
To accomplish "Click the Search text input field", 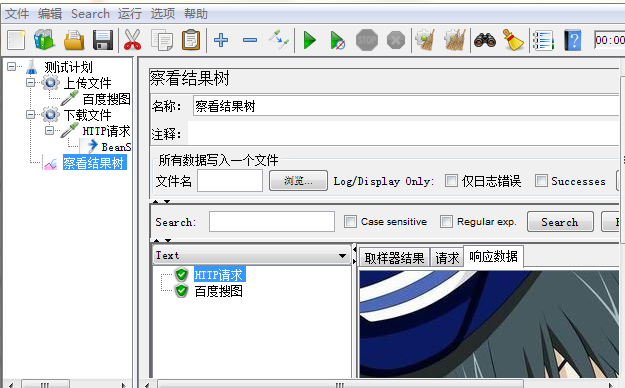I will 272,222.
